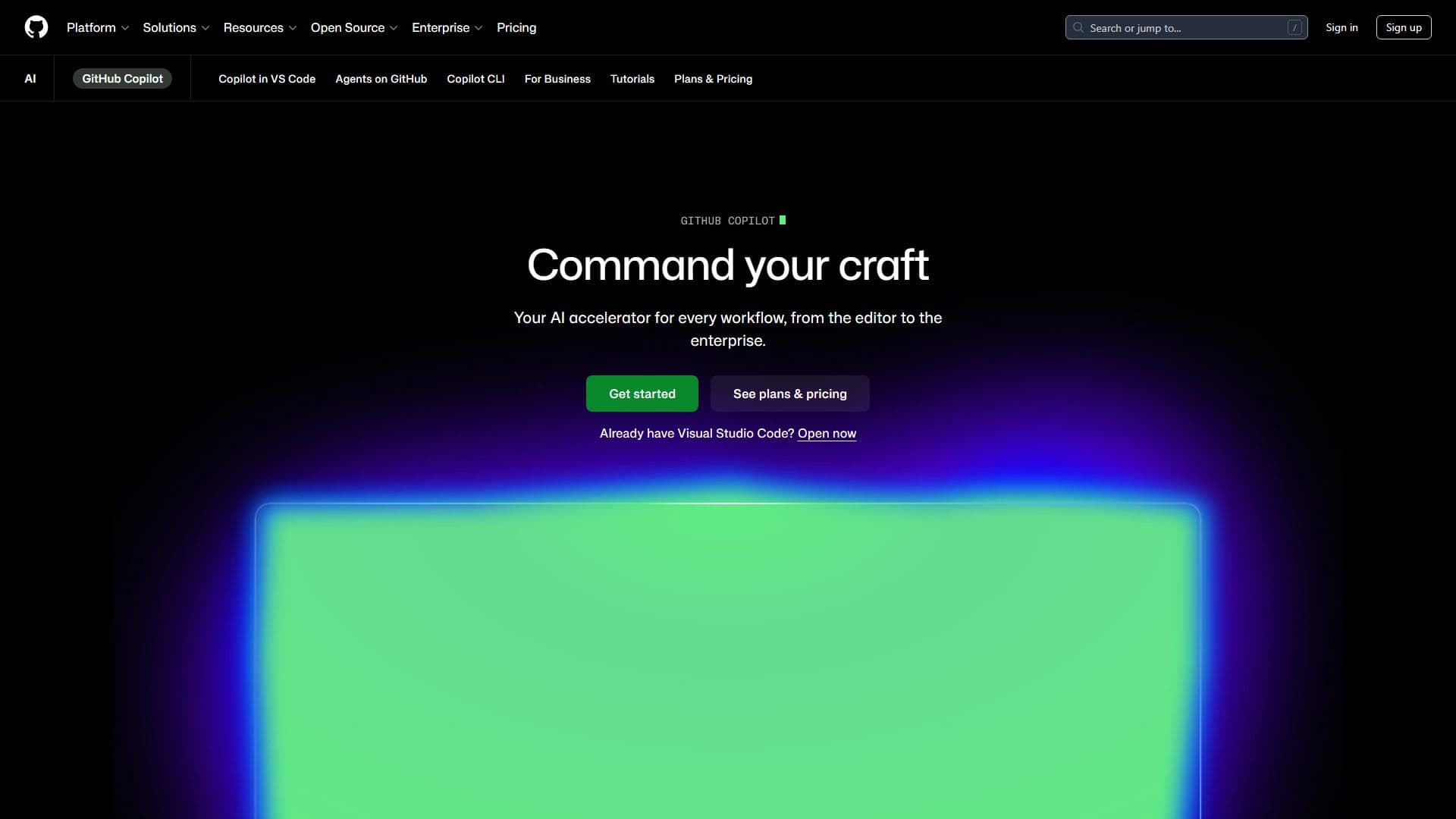Click the Open now link
The width and height of the screenshot is (1456, 819).
click(x=827, y=433)
